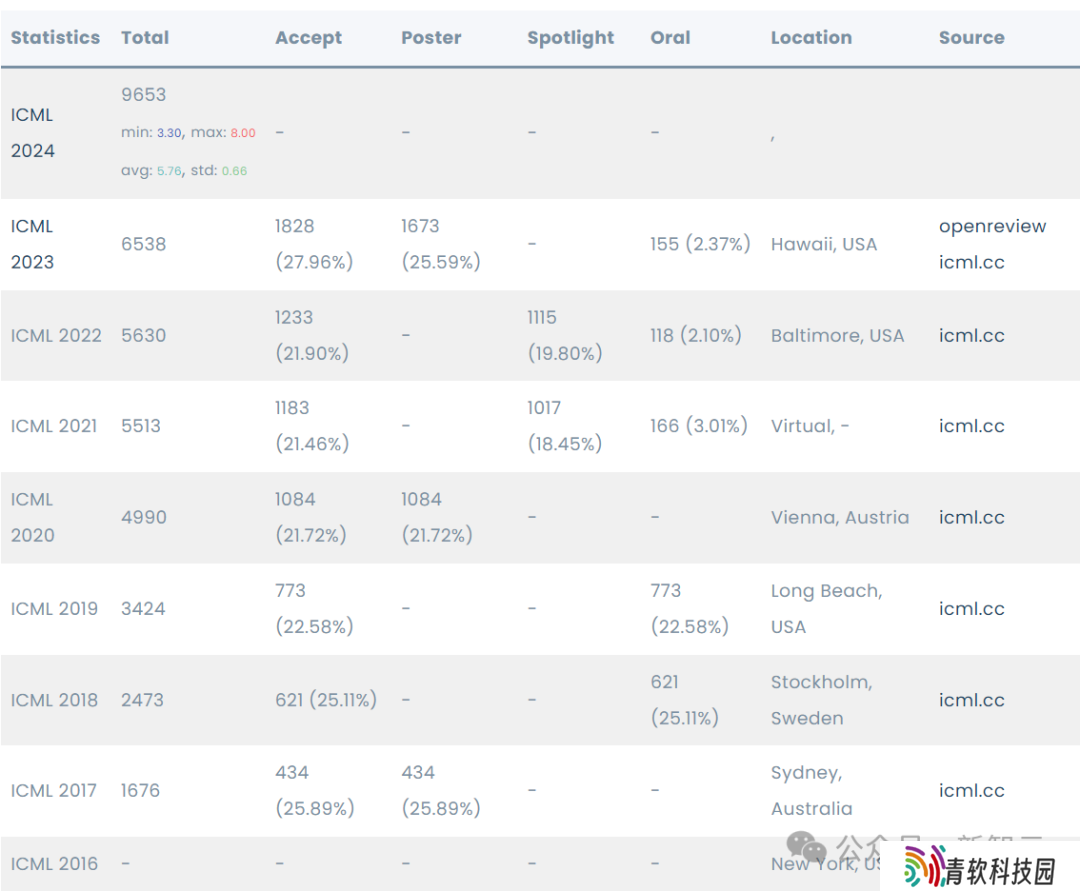Select the ICML 2023 row label
The image size is (1080, 891).
coord(32,244)
